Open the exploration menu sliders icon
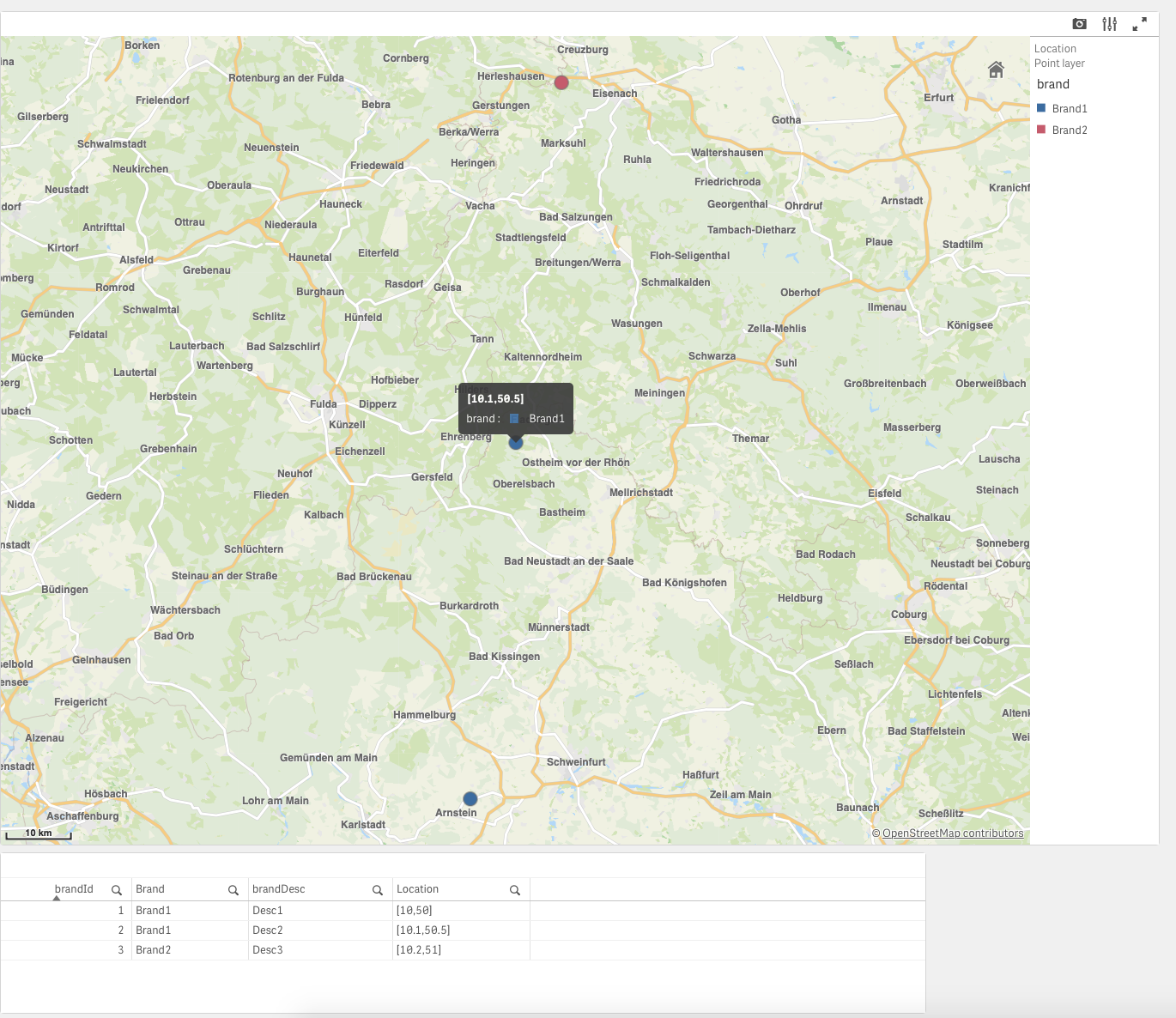Viewport: 1176px width, 1018px height. coord(1110,24)
